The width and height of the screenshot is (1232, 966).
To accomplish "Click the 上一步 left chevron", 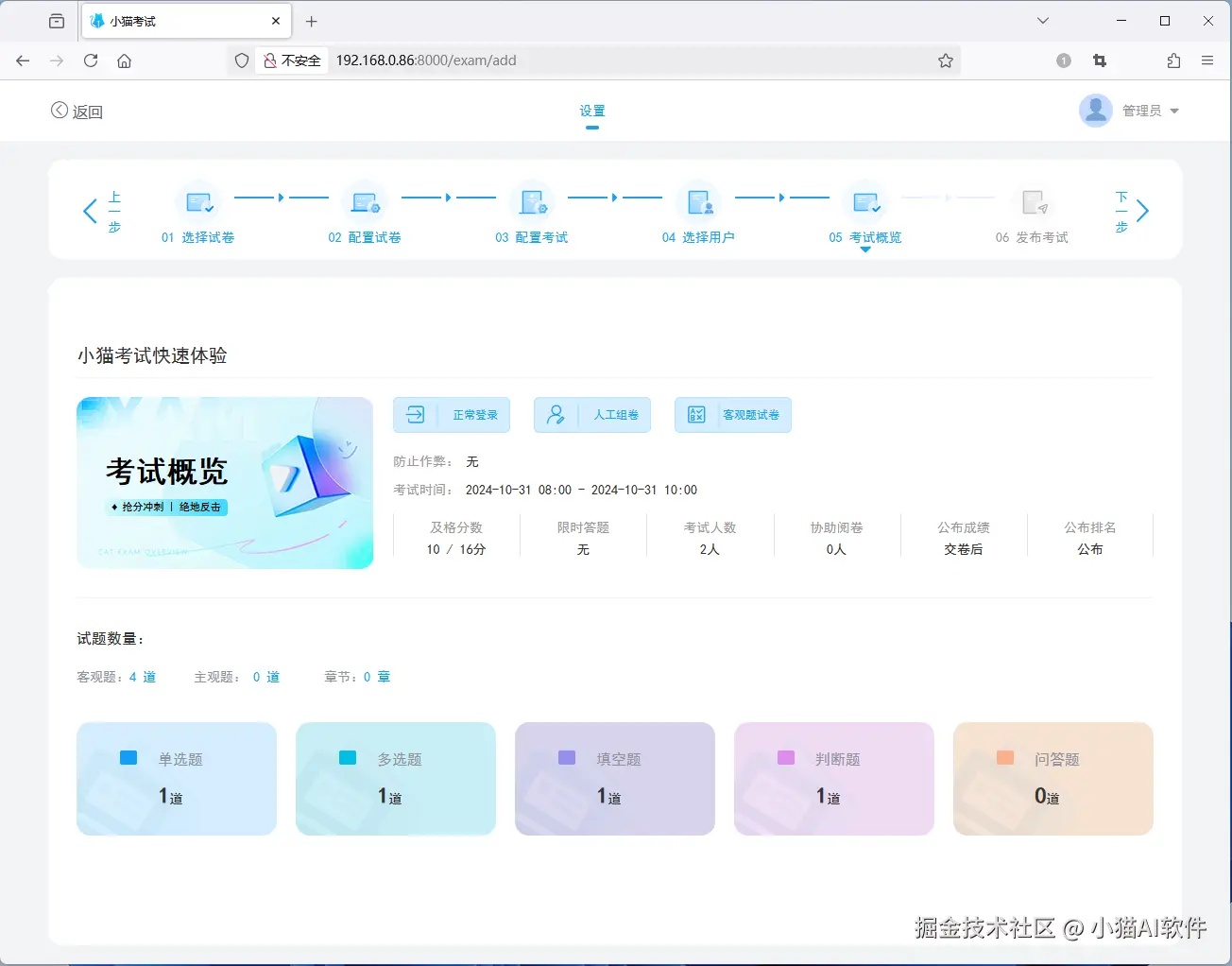I will 91,211.
